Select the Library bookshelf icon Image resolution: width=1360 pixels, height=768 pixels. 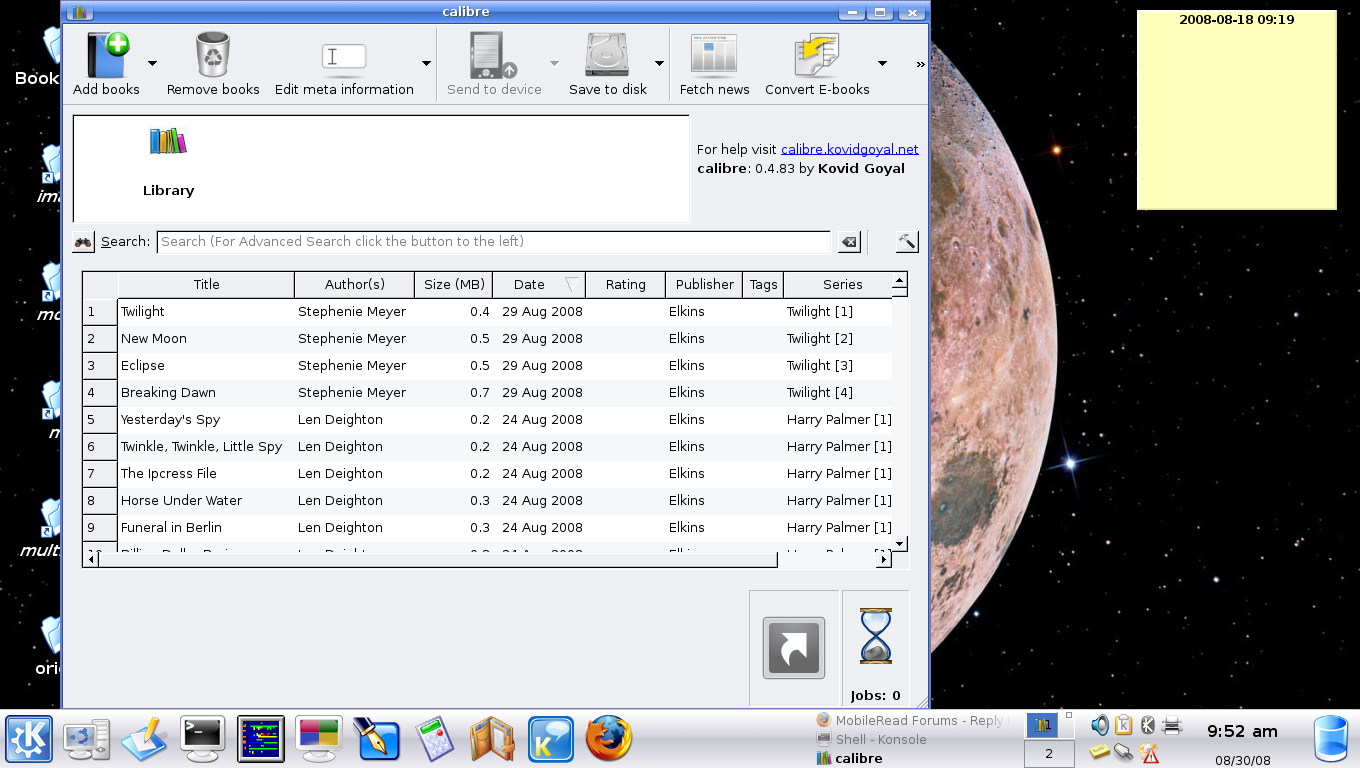click(168, 142)
